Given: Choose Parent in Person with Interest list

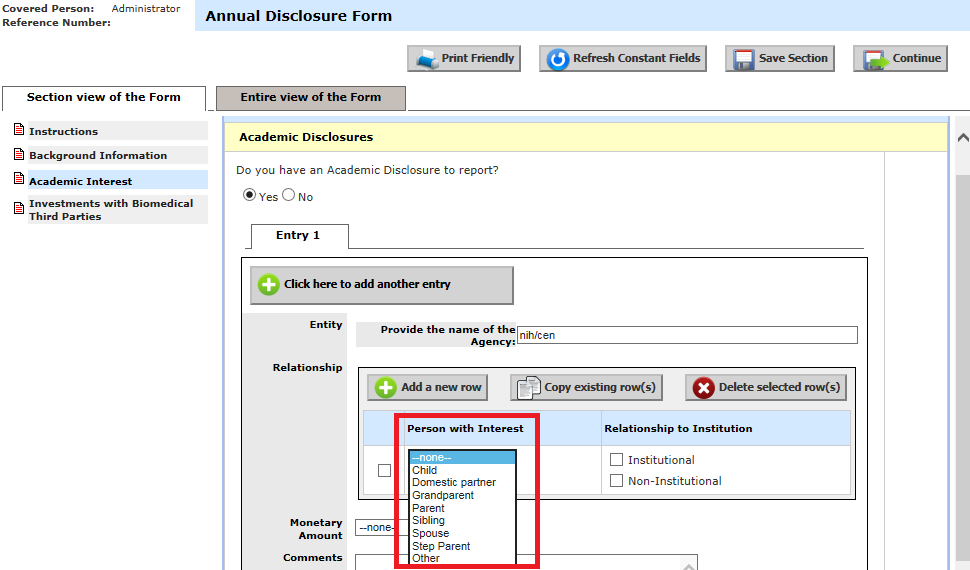Looking at the screenshot, I should (462, 508).
